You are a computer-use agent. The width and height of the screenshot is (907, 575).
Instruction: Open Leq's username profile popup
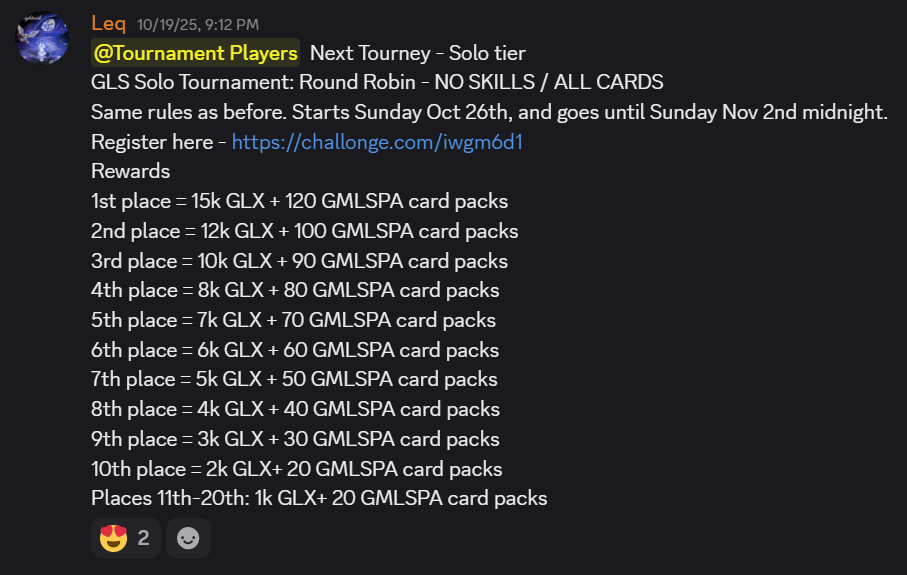click(108, 23)
